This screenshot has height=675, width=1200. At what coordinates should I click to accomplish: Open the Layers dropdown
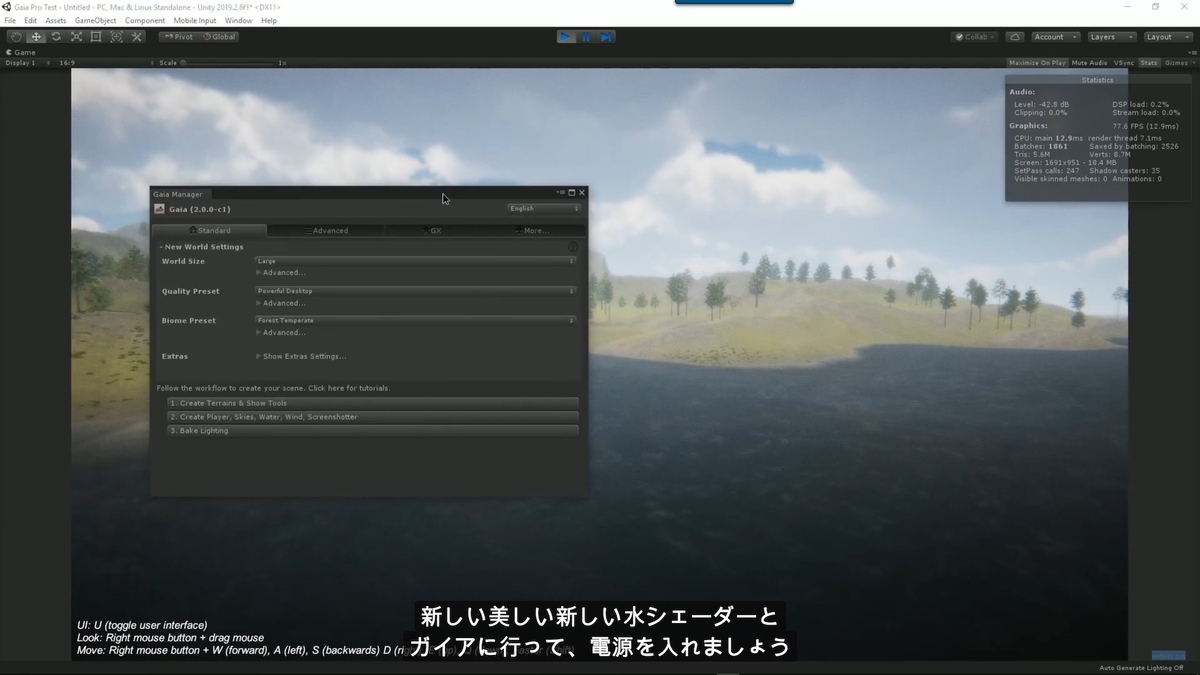pos(1110,37)
